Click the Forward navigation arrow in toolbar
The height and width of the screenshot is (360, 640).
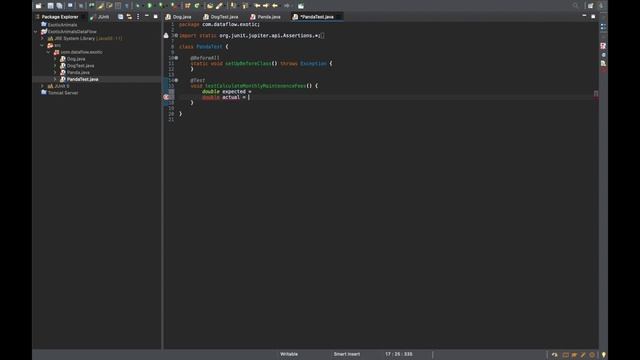pyautogui.click(x=287, y=6)
